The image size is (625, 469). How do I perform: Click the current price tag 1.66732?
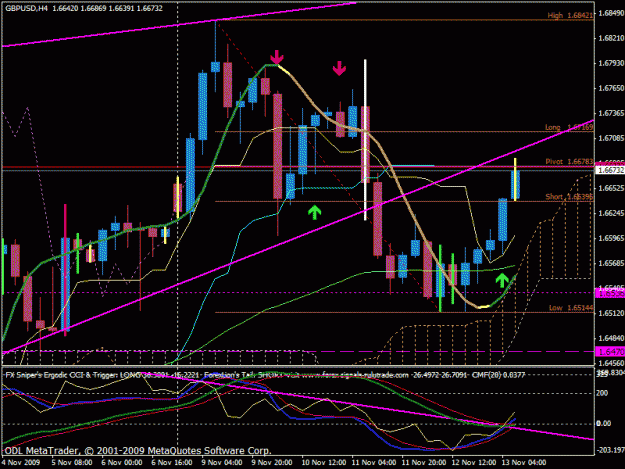pyautogui.click(x=610, y=170)
